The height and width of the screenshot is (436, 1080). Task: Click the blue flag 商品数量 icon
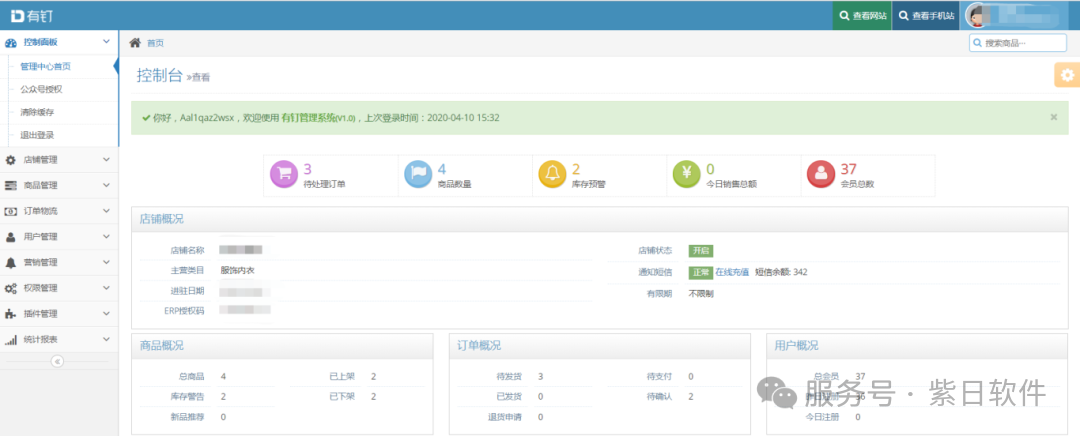tap(418, 175)
